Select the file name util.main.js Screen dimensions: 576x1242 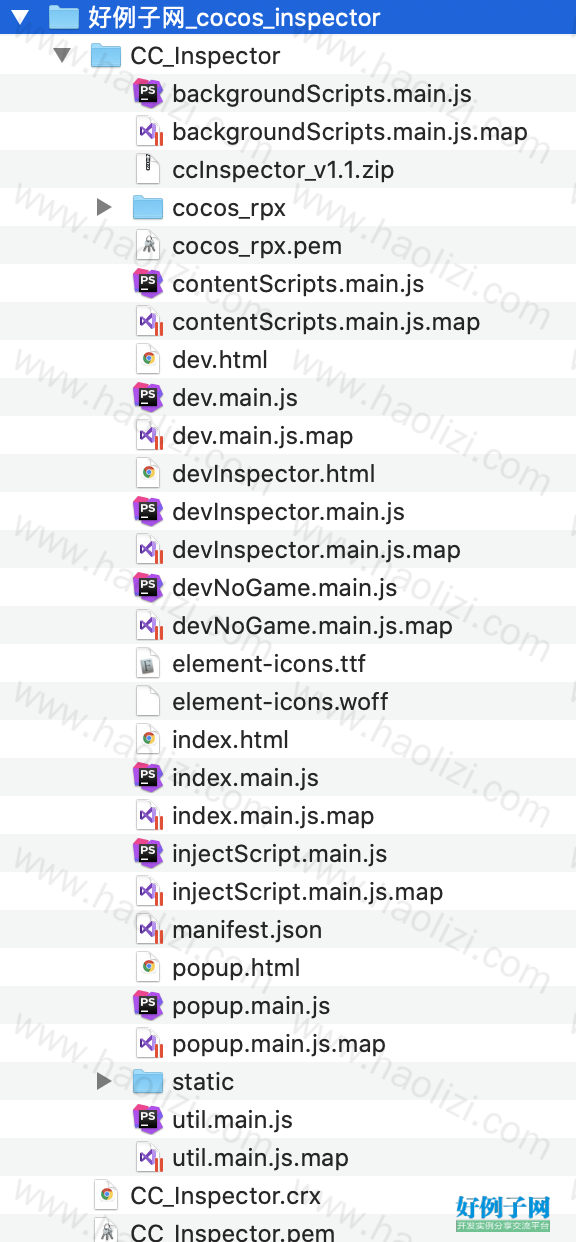pos(232,1120)
